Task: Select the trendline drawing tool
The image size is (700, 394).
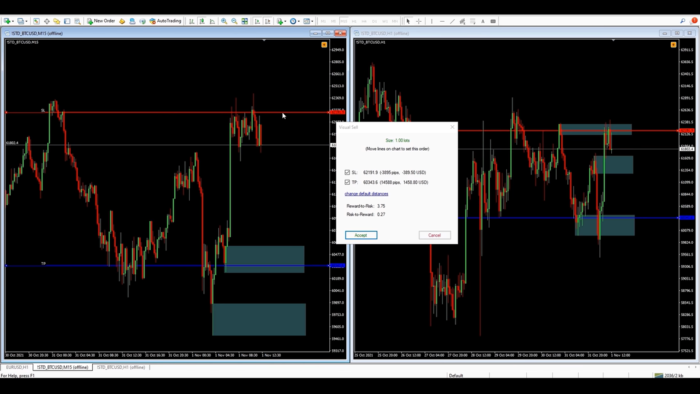Action: [452, 21]
